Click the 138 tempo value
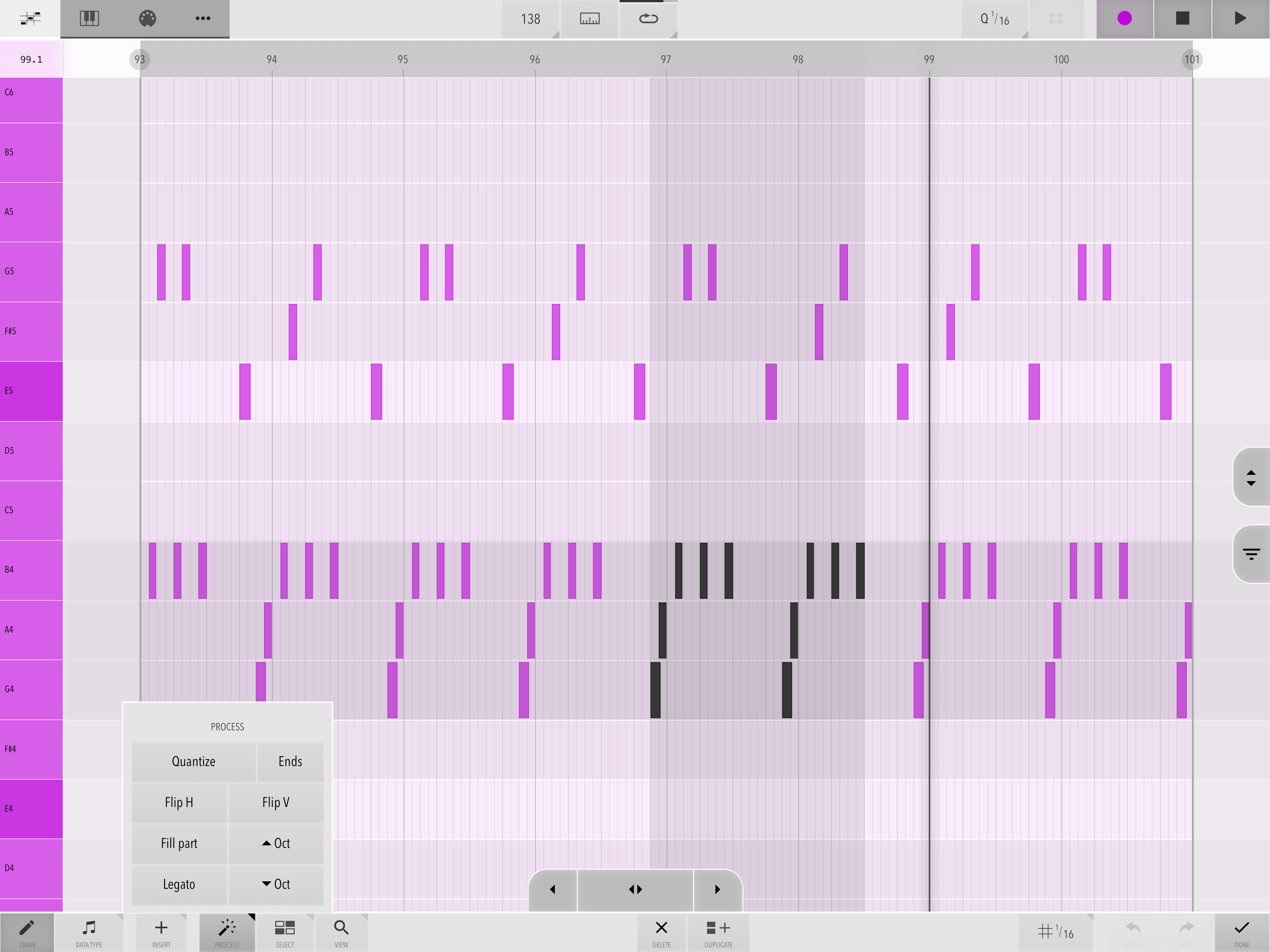Viewport: 1270px width, 952px height. 529,19
